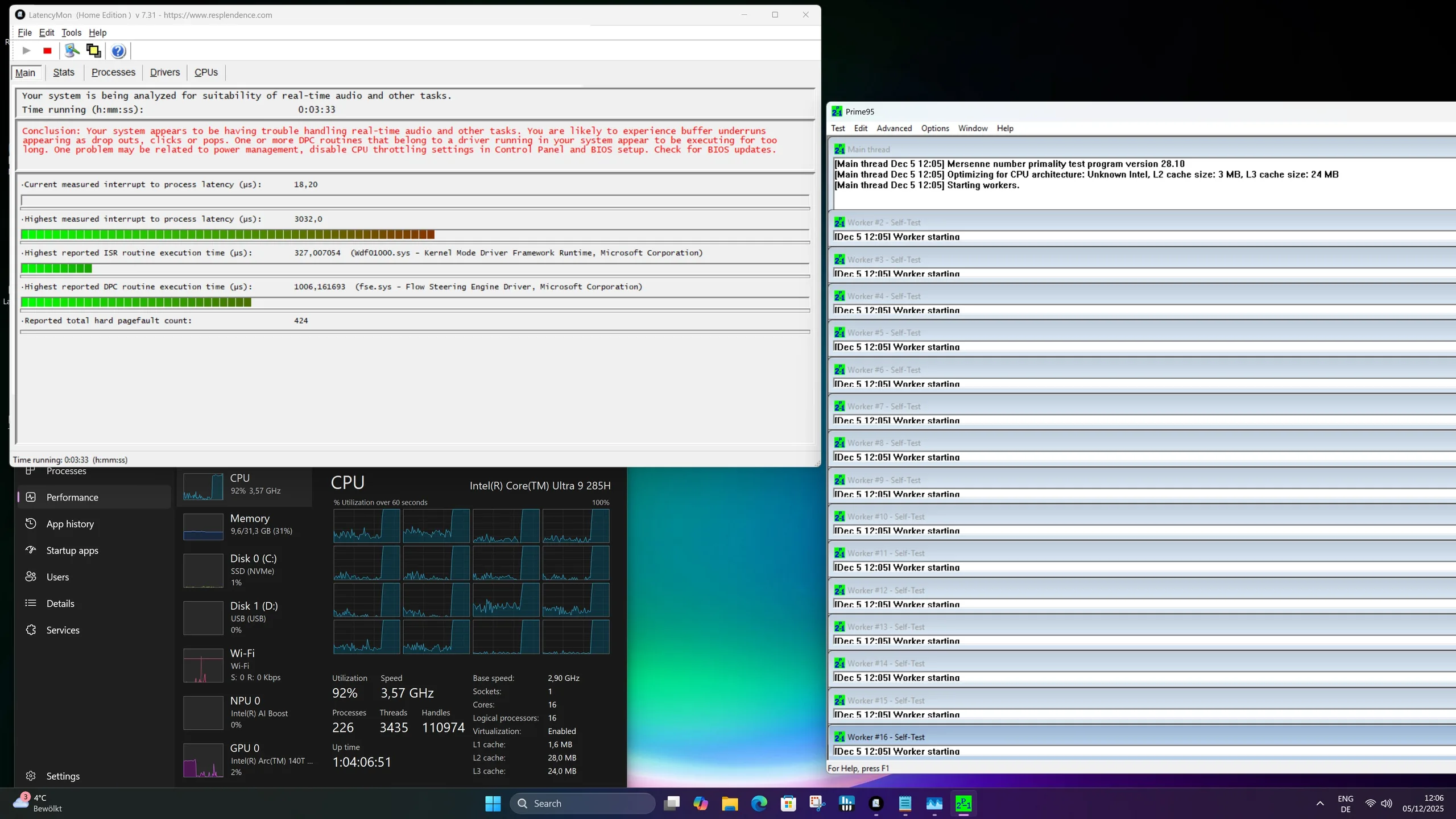Open LatencyMon help with the blue question mark

click(x=118, y=51)
